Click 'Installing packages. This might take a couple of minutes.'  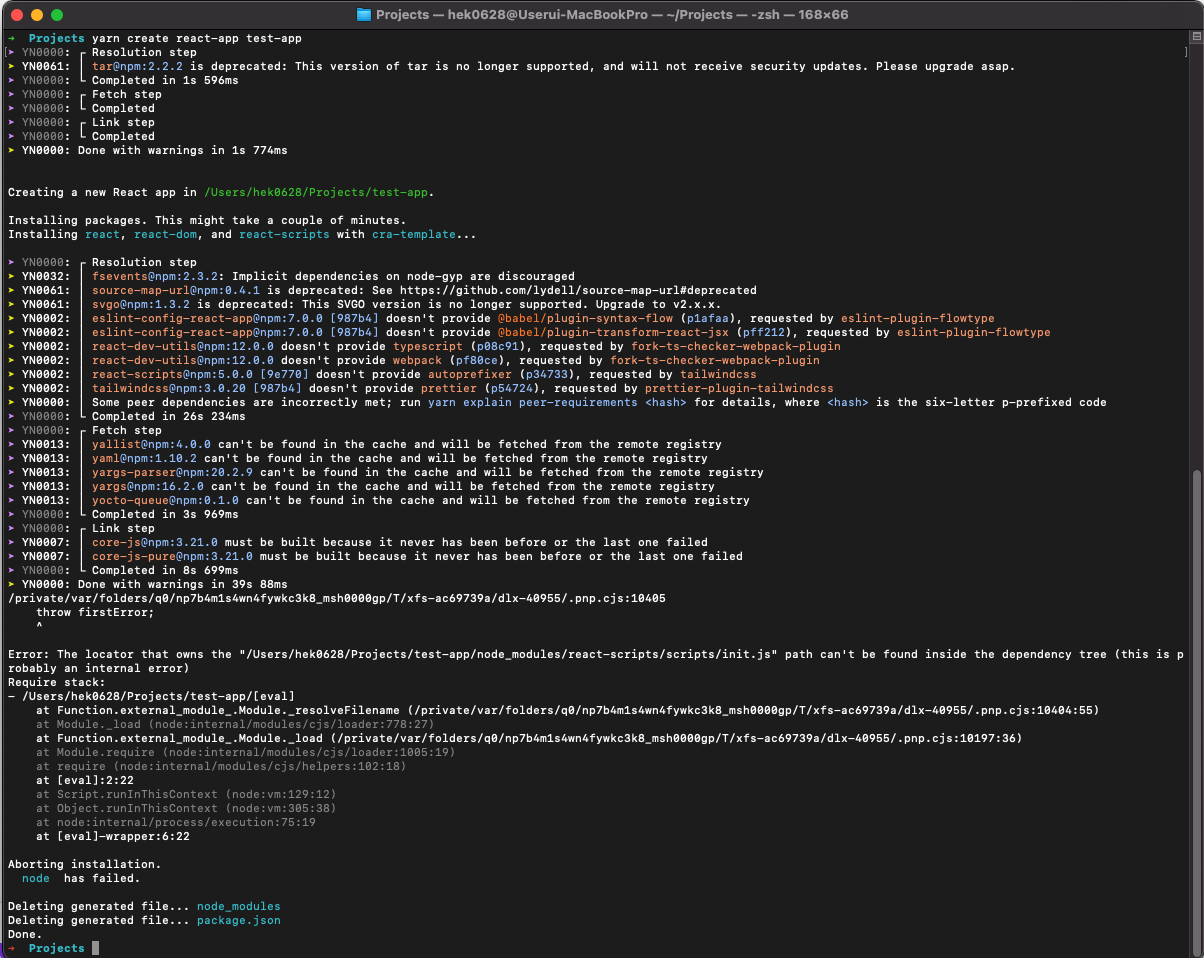tap(207, 220)
